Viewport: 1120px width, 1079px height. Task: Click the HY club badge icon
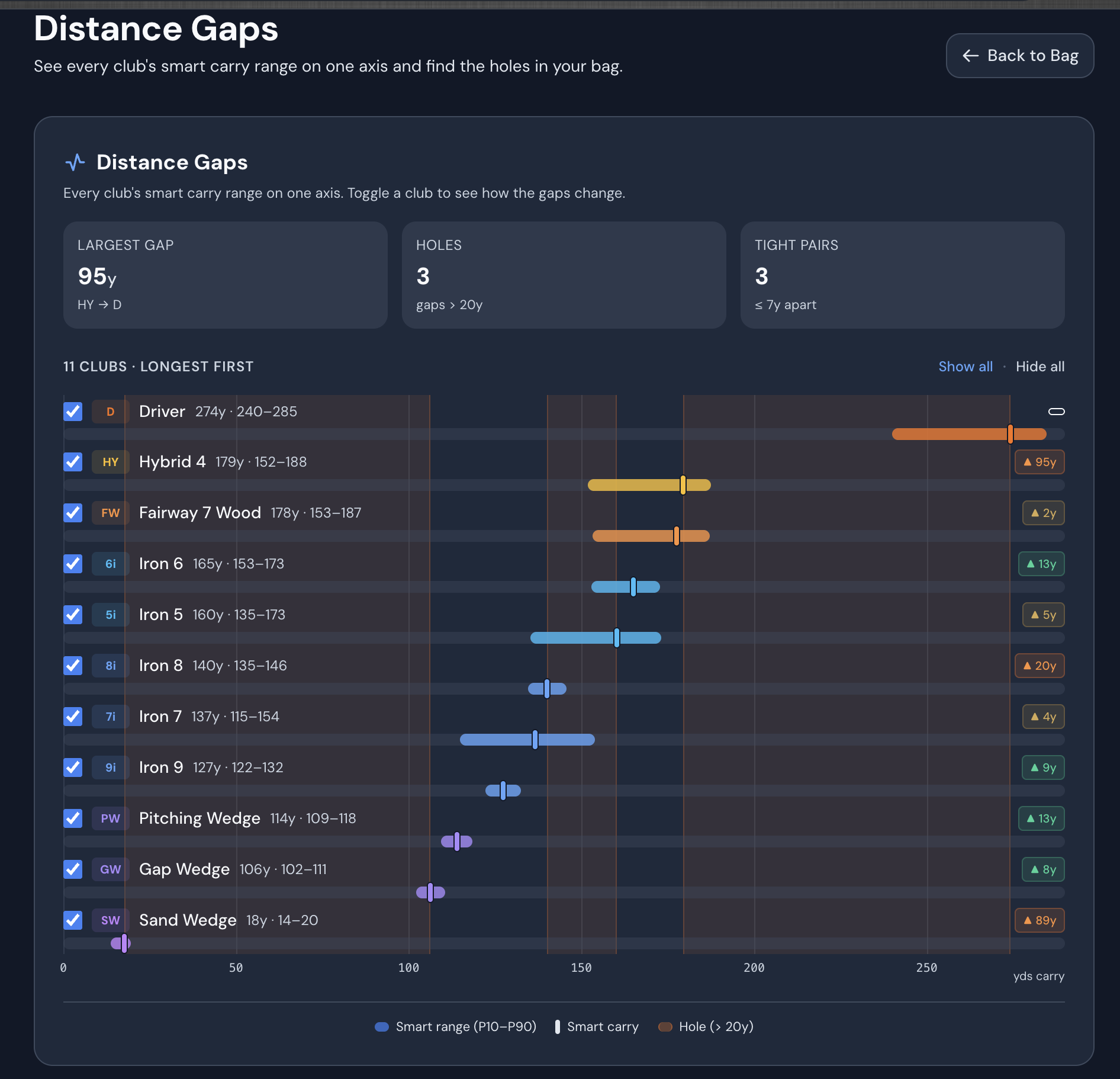coord(111,463)
